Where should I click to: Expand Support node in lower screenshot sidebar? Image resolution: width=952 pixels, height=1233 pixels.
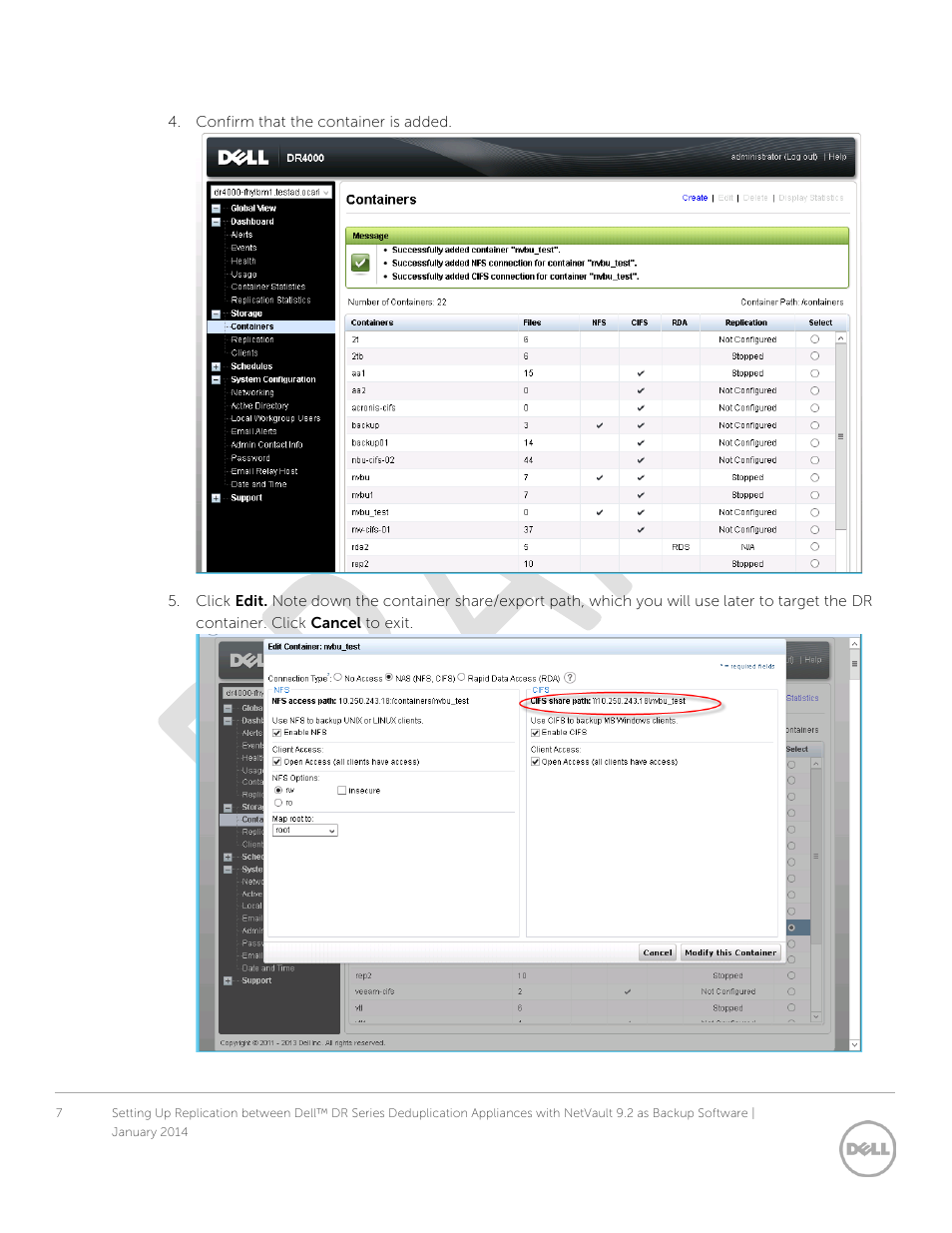228,980
